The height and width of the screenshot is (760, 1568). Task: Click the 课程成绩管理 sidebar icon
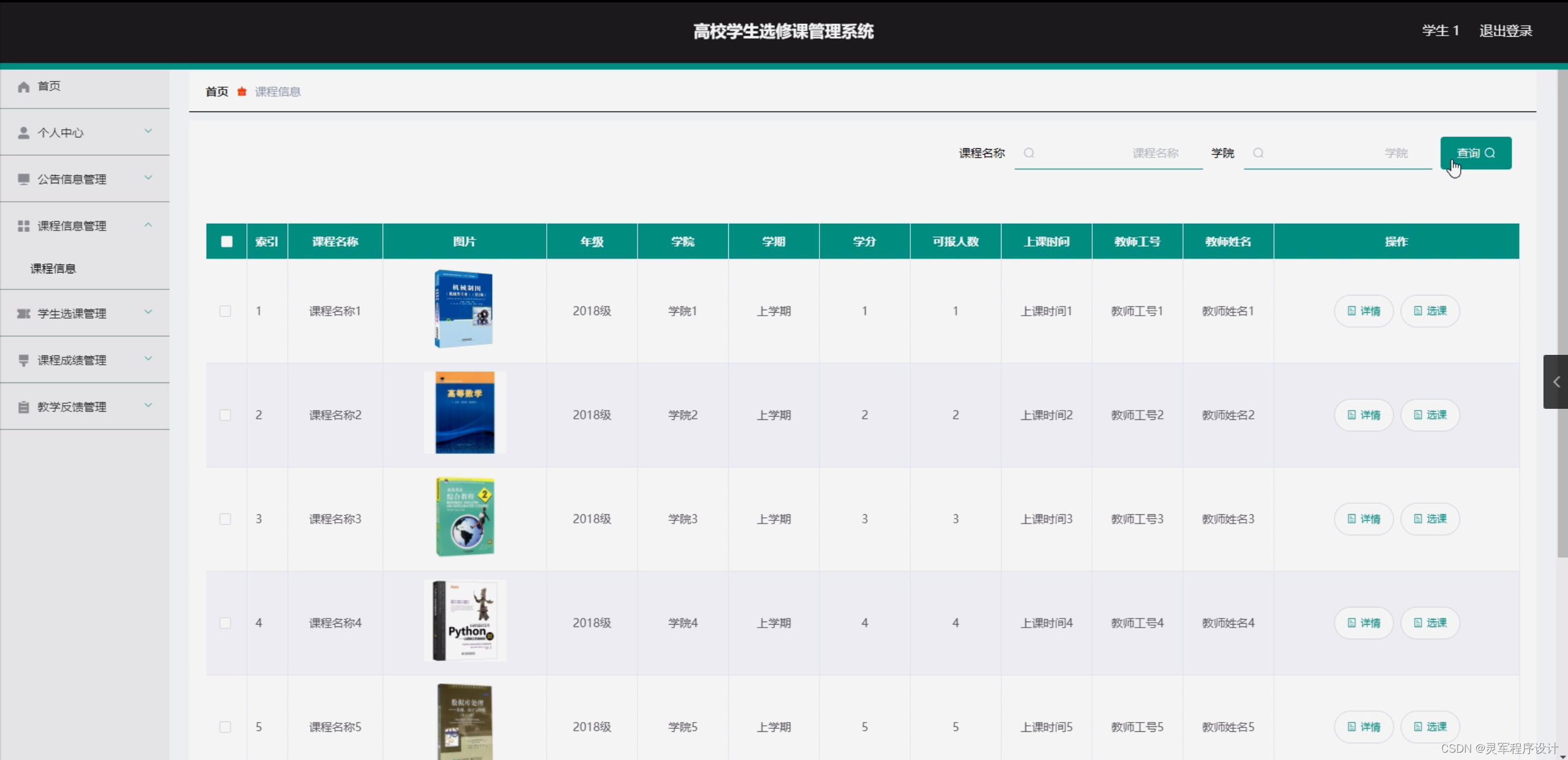pos(23,360)
